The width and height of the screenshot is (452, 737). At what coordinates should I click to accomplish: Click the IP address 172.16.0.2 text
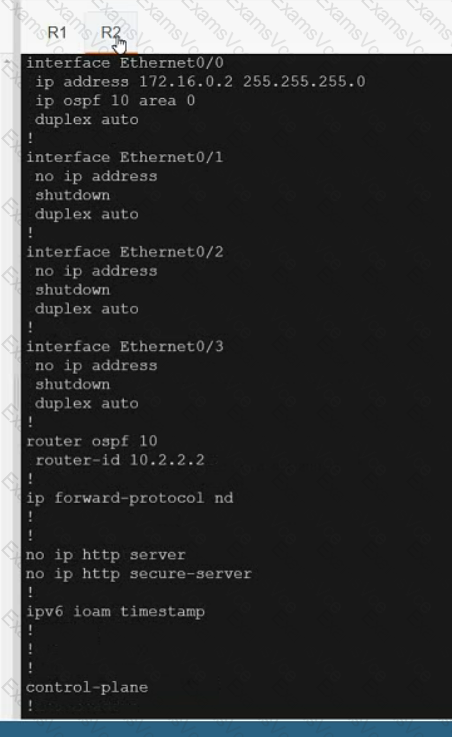[x=186, y=81]
